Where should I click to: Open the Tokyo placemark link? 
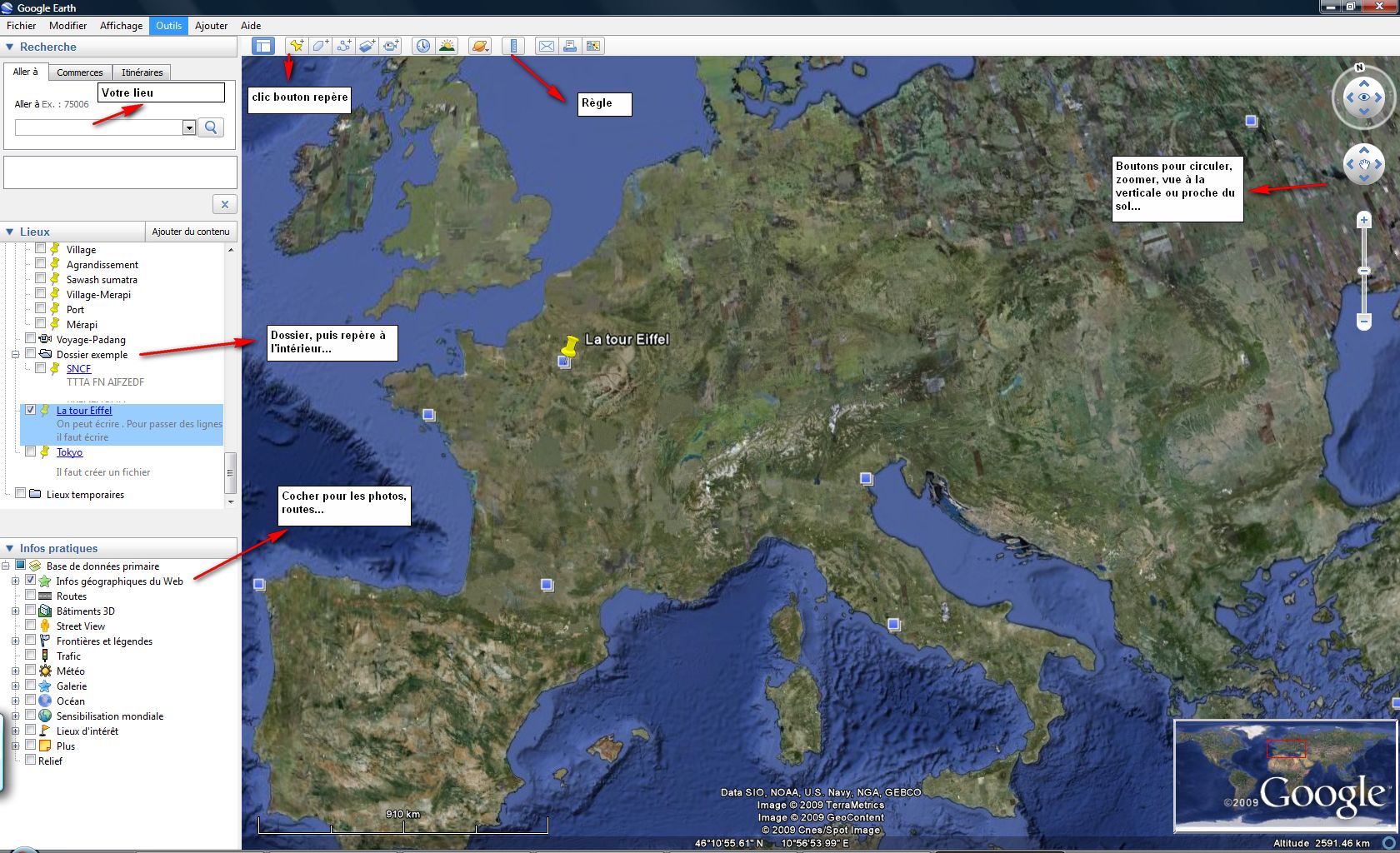[70, 452]
